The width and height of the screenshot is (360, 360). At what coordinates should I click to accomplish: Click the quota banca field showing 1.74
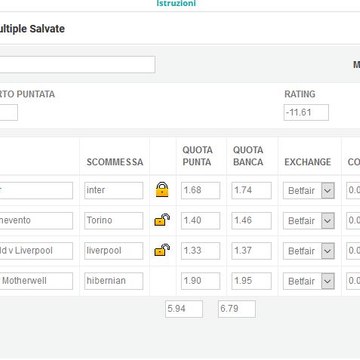251,190
